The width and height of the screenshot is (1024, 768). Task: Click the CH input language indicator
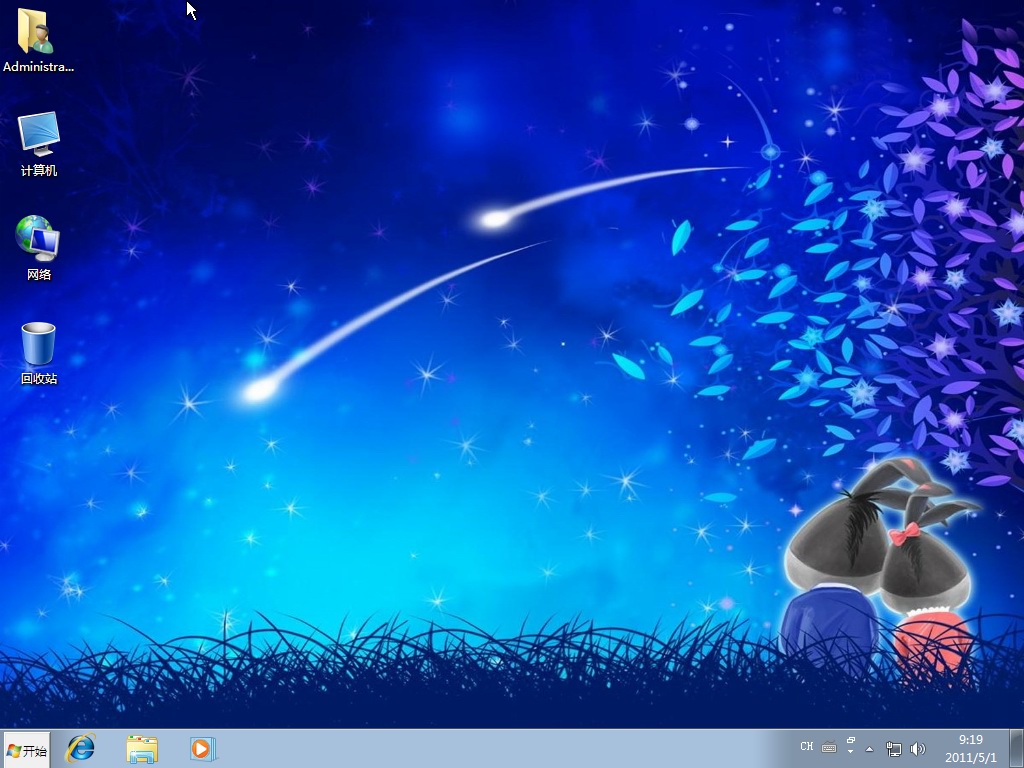click(x=807, y=746)
